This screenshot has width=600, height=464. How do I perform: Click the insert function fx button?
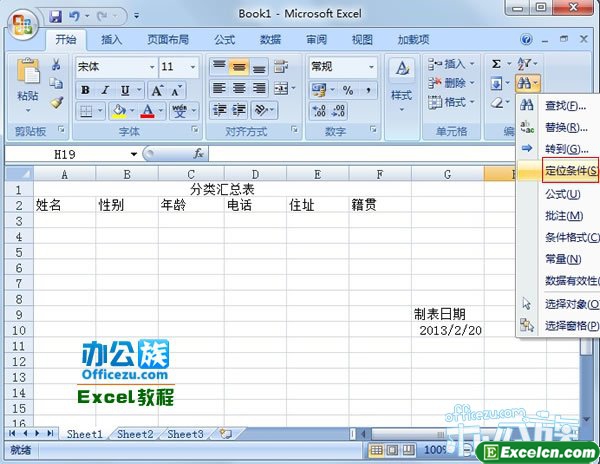tap(198, 154)
